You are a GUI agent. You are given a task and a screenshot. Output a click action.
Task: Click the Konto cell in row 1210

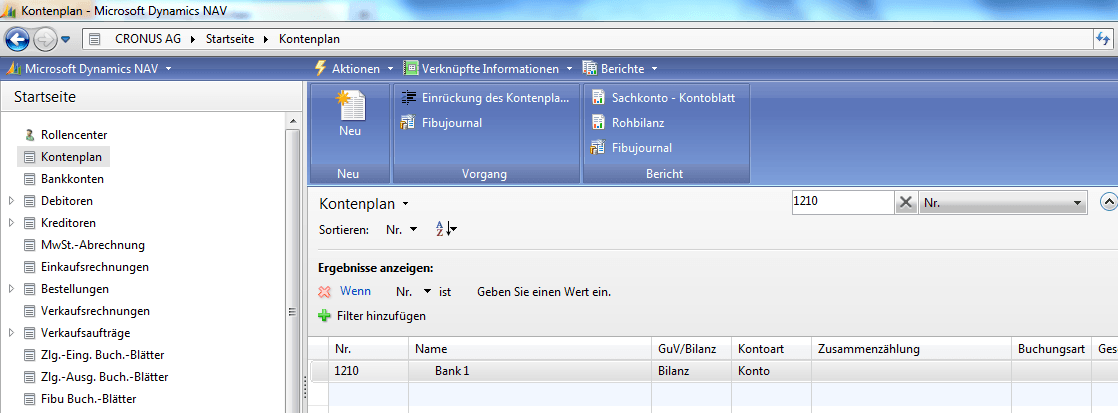(x=771, y=371)
